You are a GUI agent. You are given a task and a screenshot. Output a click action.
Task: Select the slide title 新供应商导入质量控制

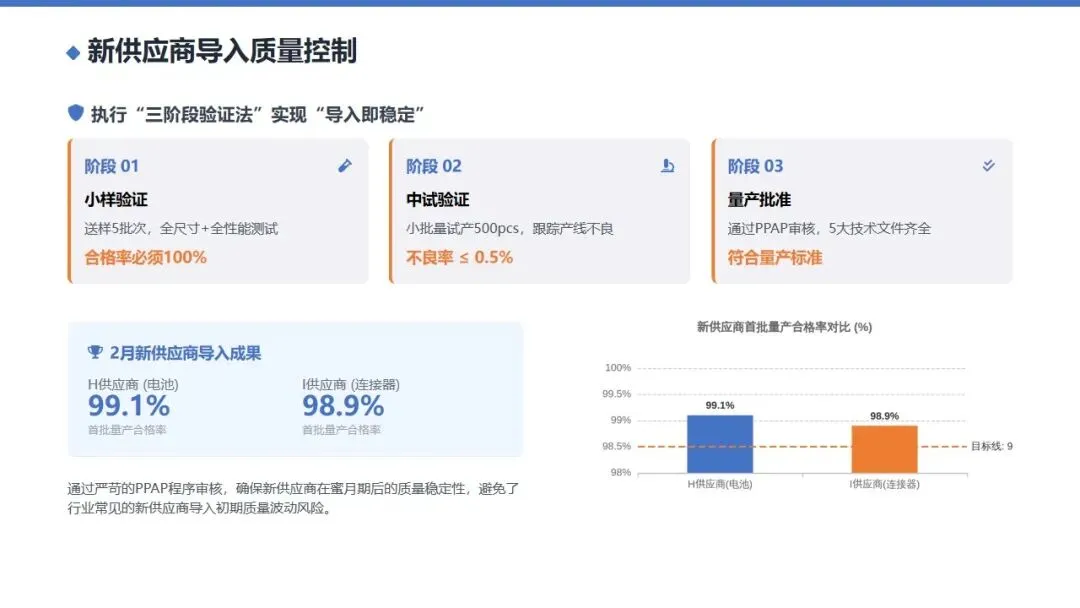[222, 52]
